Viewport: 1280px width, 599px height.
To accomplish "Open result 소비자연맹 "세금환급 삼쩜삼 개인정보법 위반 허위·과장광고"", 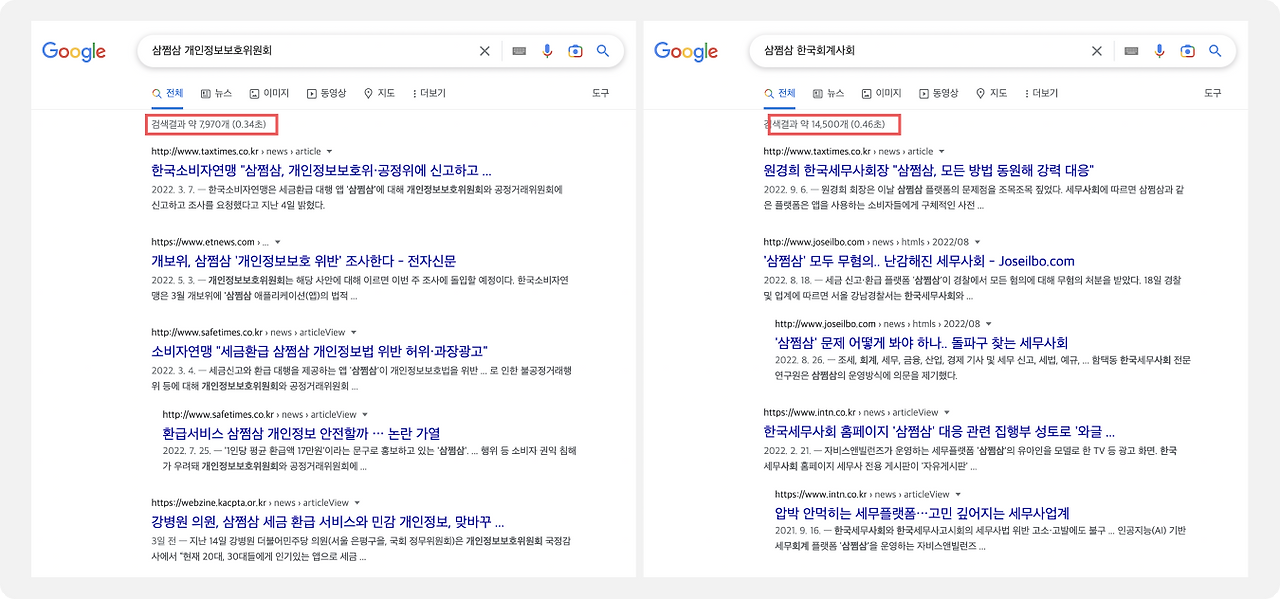I will point(319,351).
